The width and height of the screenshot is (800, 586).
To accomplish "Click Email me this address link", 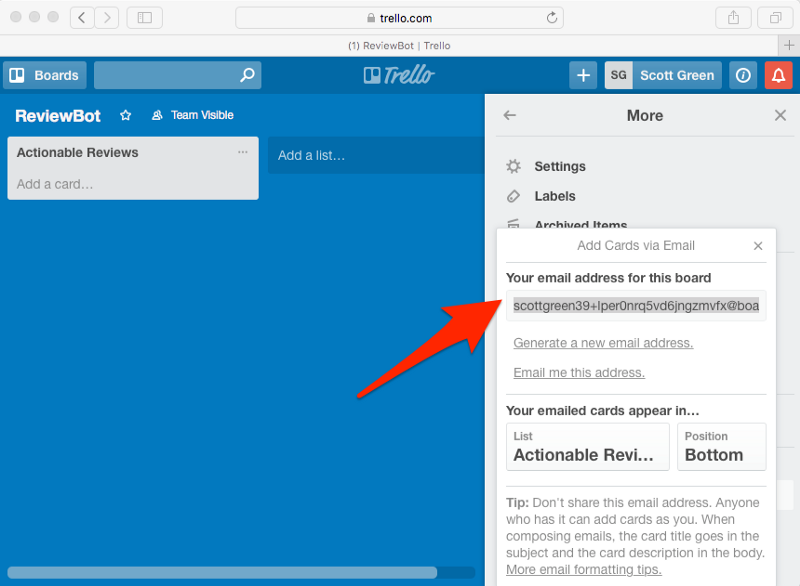I will pos(579,373).
